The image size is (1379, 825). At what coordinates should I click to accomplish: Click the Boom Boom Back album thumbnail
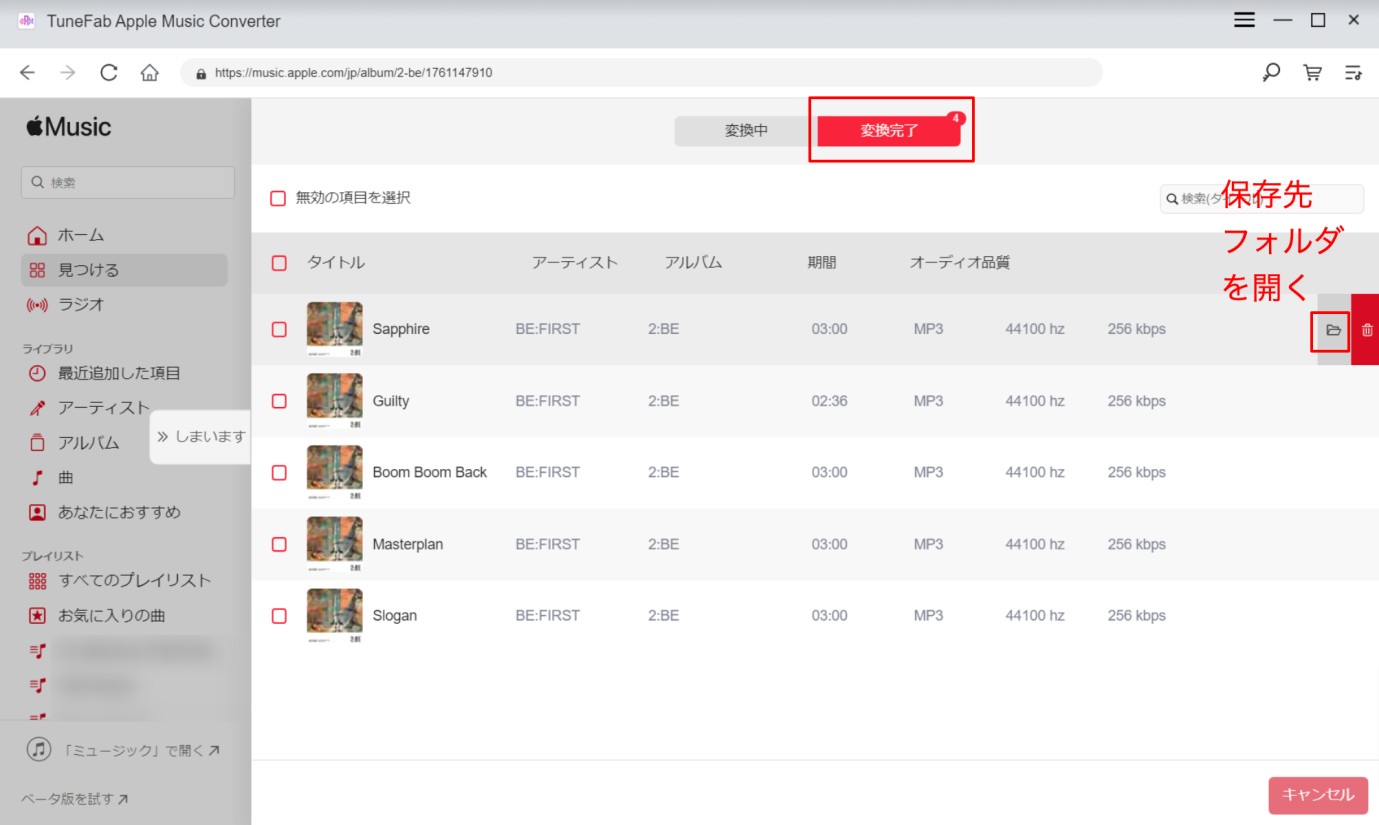coord(335,472)
